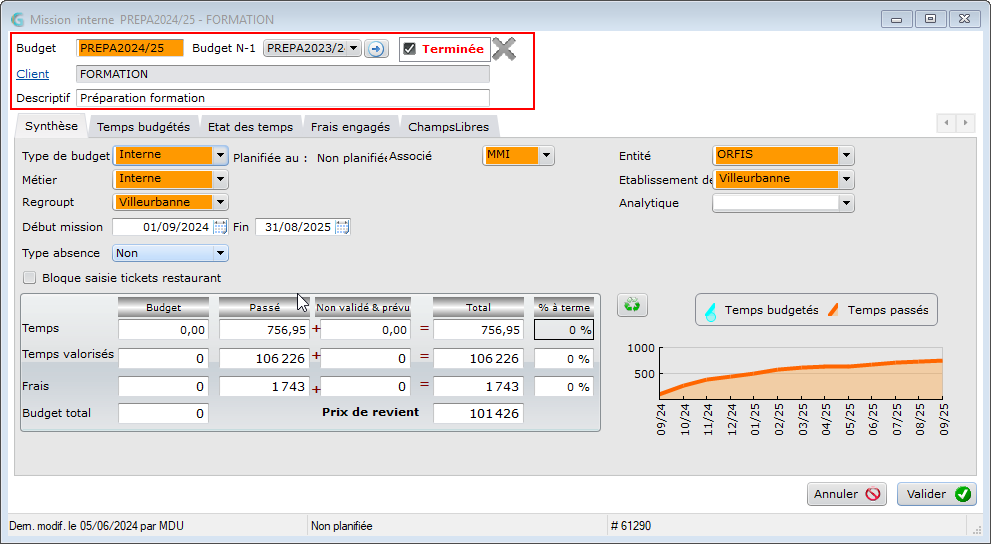Viewport: 991px width, 544px height.
Task: Click the Budget field PREPA2024/25
Action: click(130, 48)
